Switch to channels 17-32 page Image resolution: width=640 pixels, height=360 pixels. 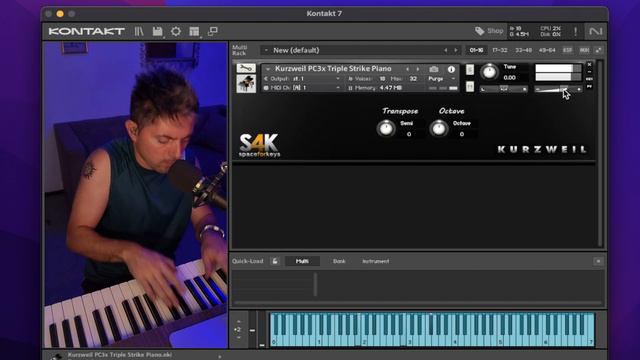pyautogui.click(x=500, y=50)
